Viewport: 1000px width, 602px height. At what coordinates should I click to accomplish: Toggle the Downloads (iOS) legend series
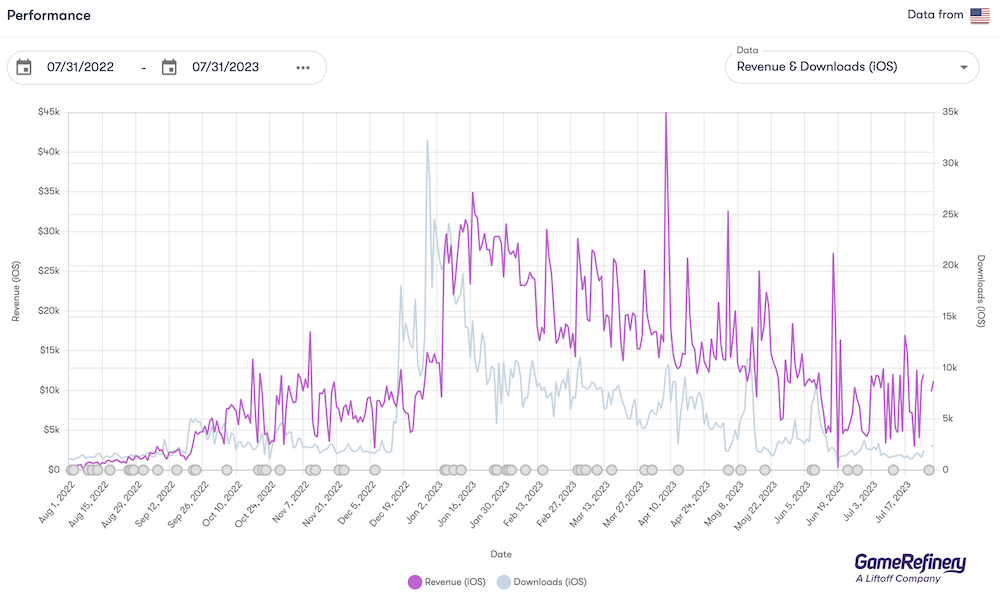click(541, 582)
